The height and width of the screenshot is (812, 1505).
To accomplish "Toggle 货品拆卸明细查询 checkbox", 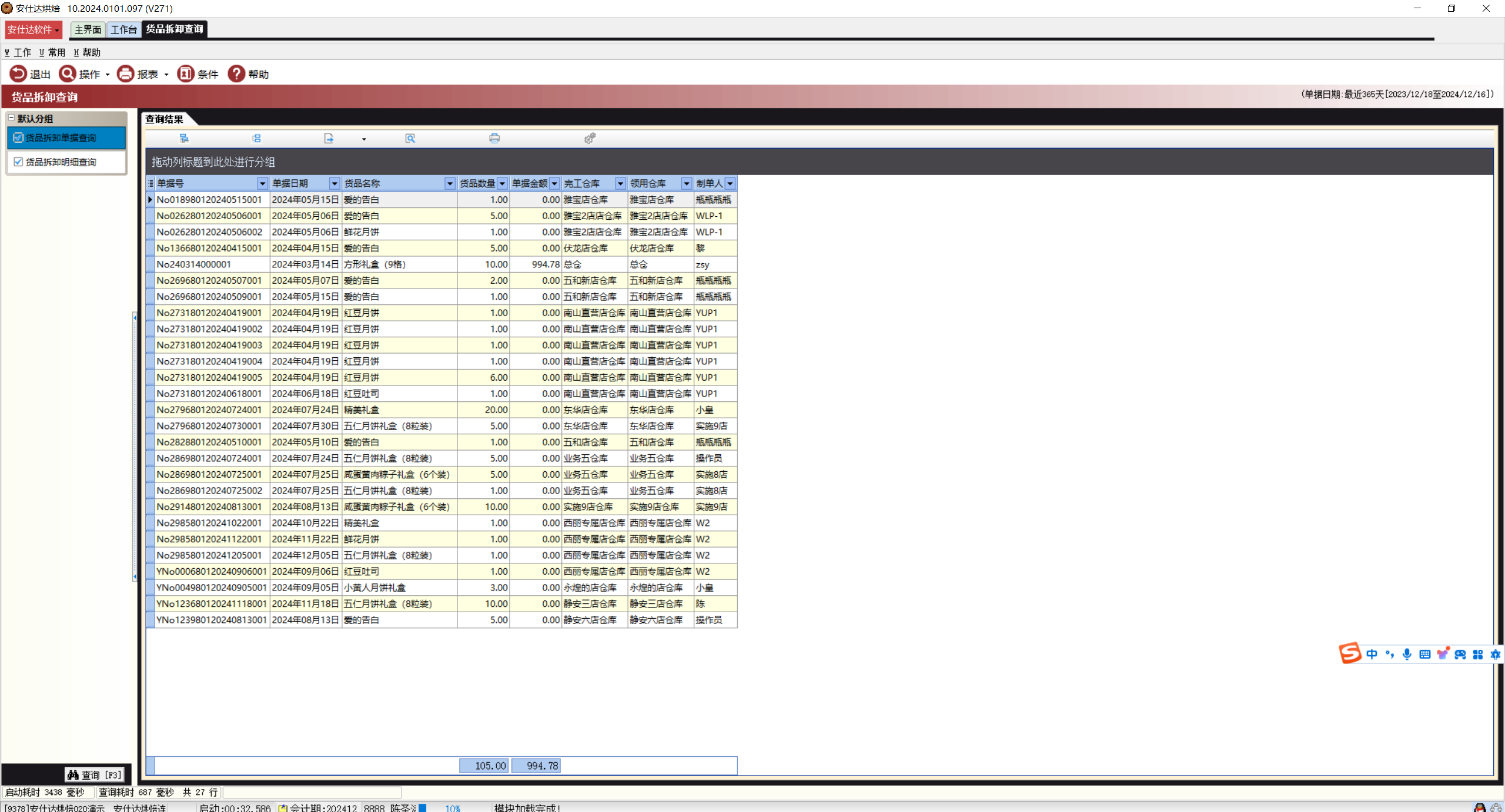I will pyautogui.click(x=18, y=162).
